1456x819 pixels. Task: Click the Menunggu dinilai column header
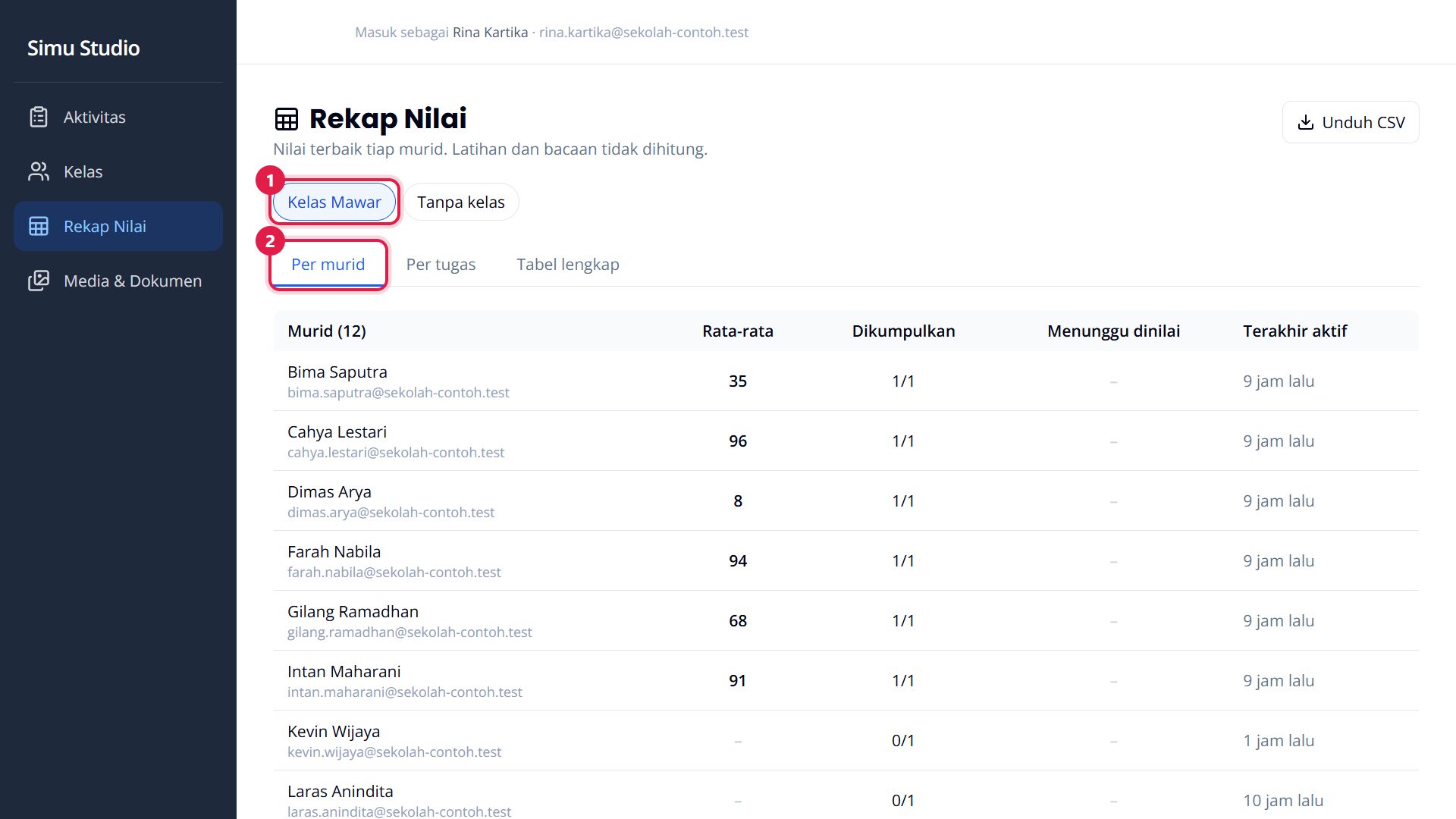click(x=1113, y=331)
